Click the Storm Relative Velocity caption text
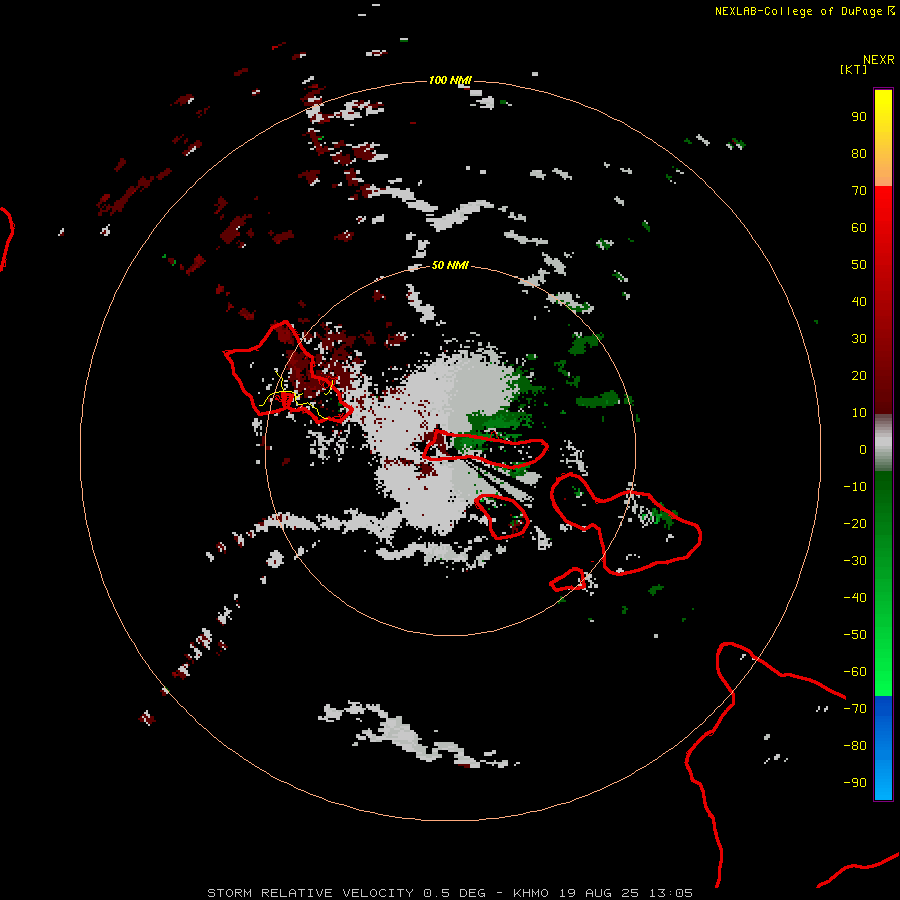This screenshot has height=900, width=900. (450, 893)
